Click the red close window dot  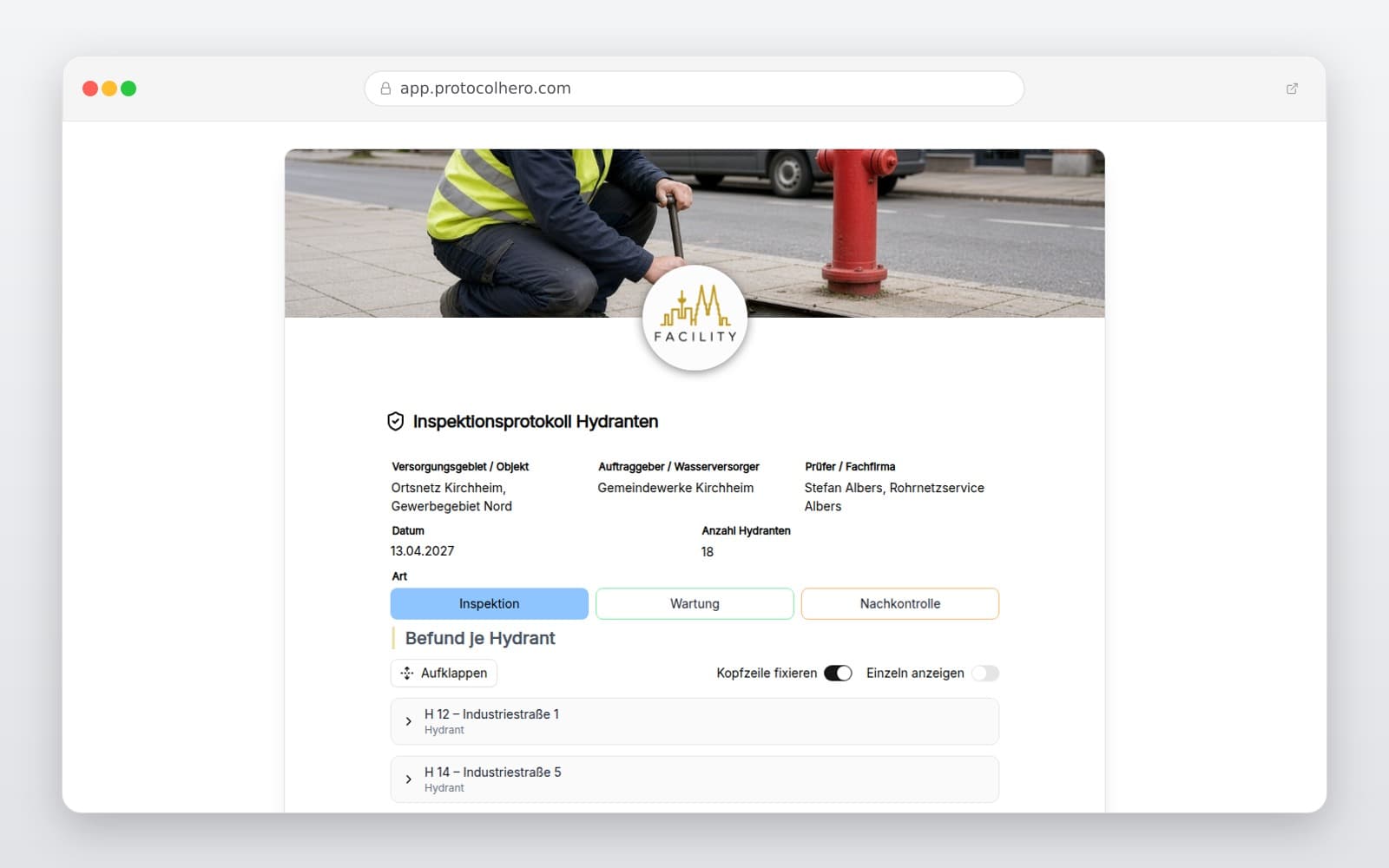pyautogui.click(x=90, y=89)
